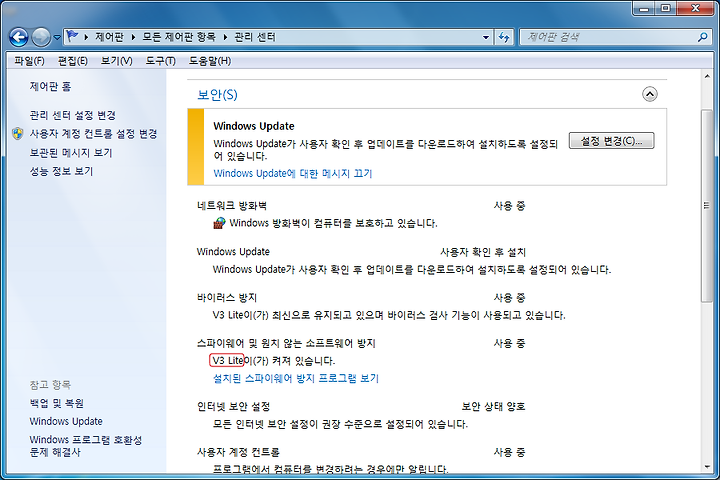This screenshot has height=480, width=720.
Task: Expand the arrow after 제어판 breadcrumb
Action: (x=133, y=37)
